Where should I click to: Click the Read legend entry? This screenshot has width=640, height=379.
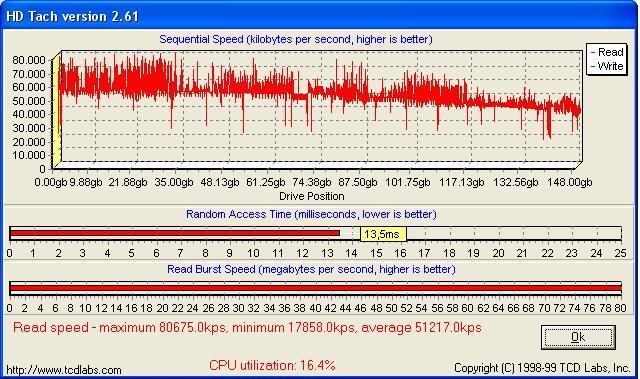tap(607, 52)
